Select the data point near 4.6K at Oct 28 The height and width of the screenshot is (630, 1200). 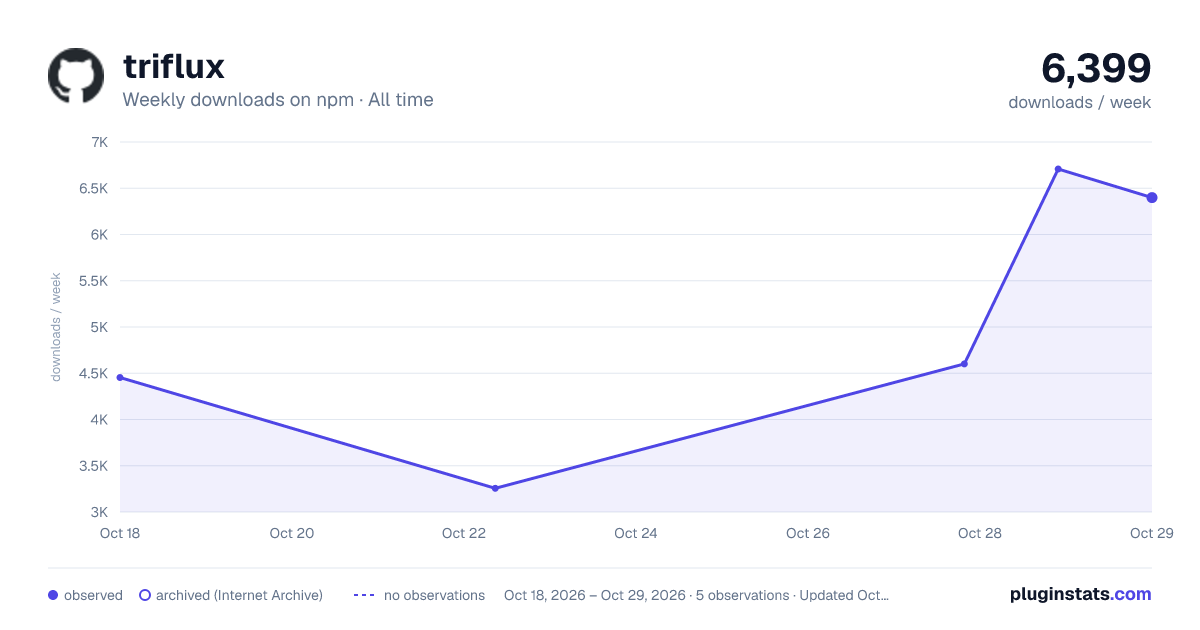point(964,364)
